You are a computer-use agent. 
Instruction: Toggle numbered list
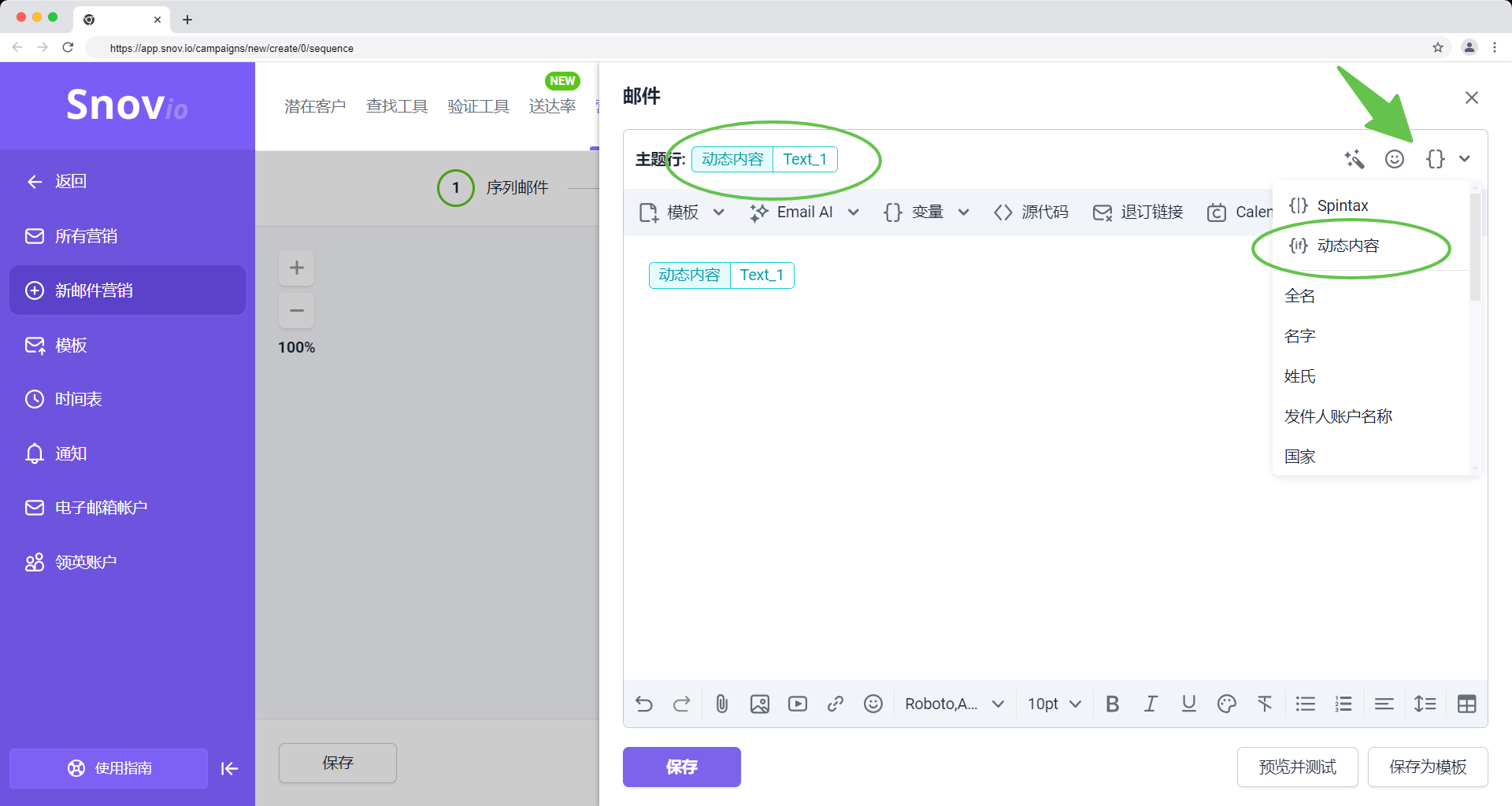point(1343,704)
